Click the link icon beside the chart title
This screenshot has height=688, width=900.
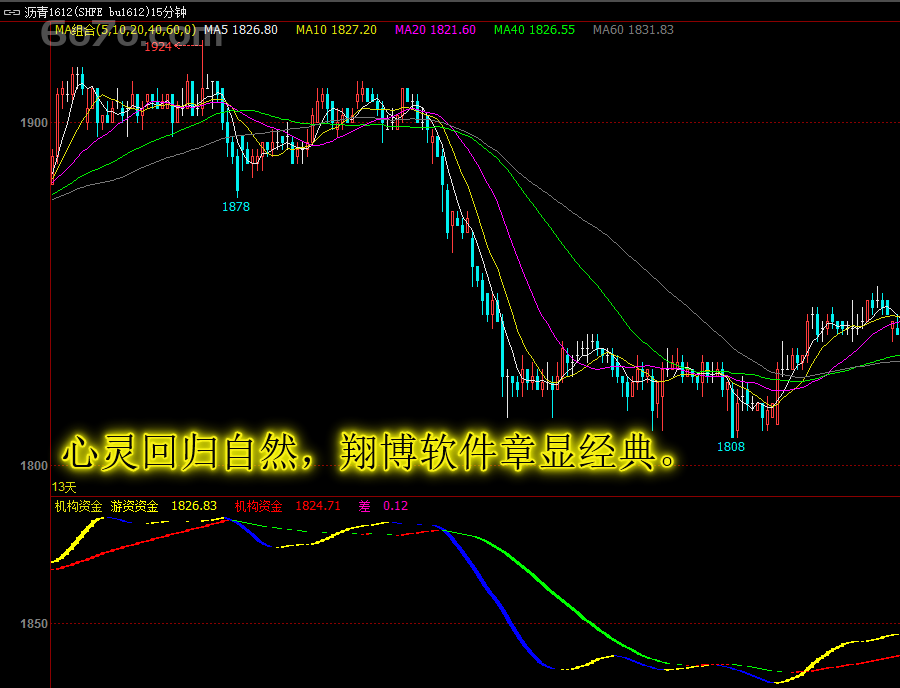point(11,12)
